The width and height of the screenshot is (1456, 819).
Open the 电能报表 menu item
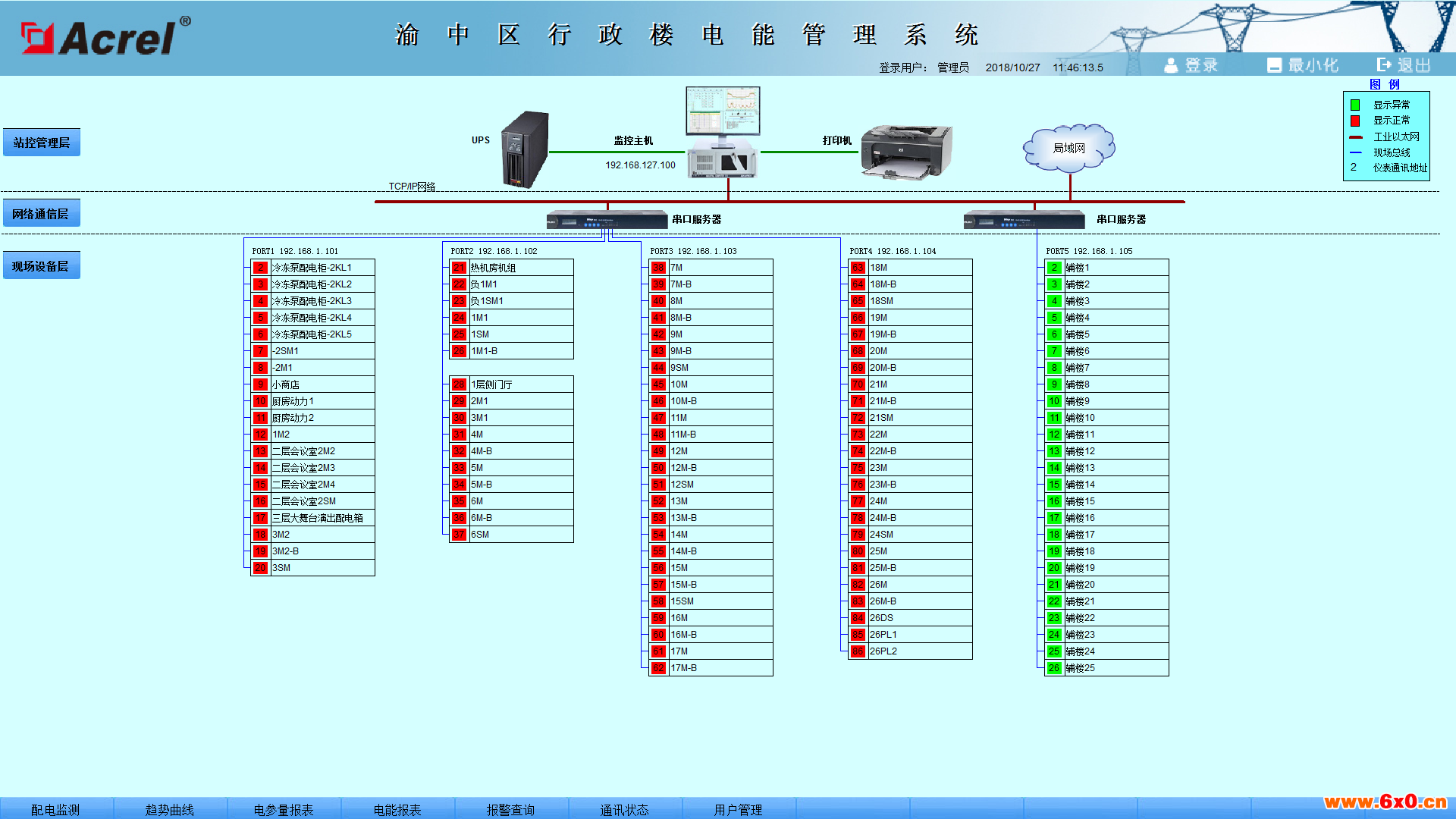pos(397,809)
